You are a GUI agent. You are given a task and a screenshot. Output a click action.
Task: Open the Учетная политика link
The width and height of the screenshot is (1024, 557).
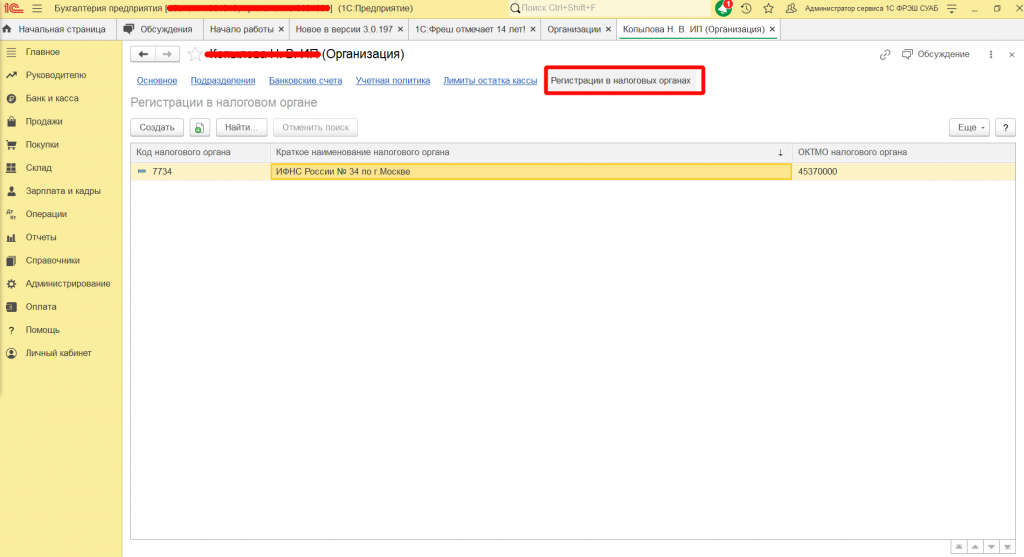pos(392,80)
